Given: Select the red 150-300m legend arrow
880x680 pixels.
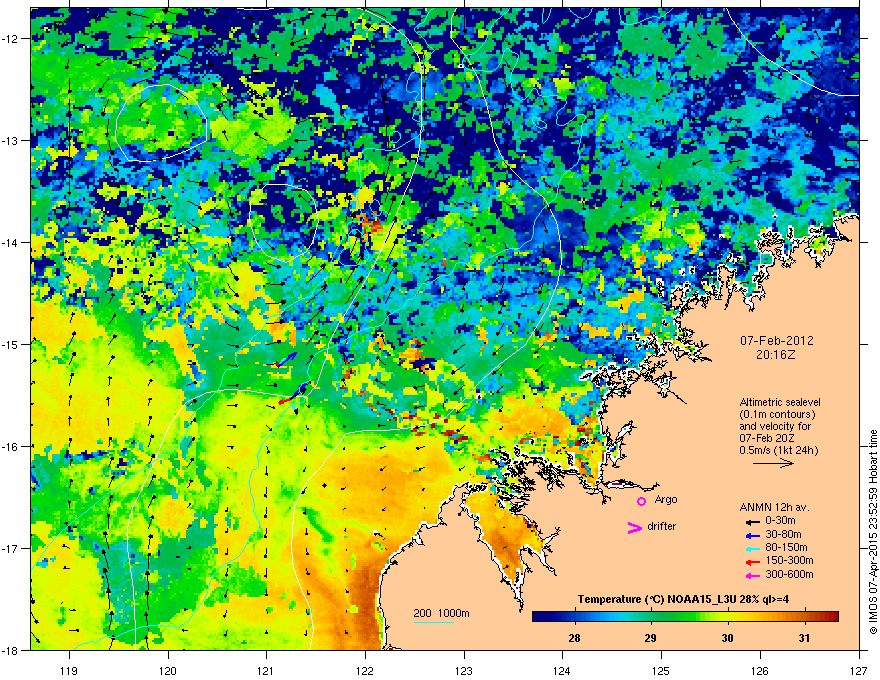Looking at the screenshot, I should pyautogui.click(x=752, y=562).
